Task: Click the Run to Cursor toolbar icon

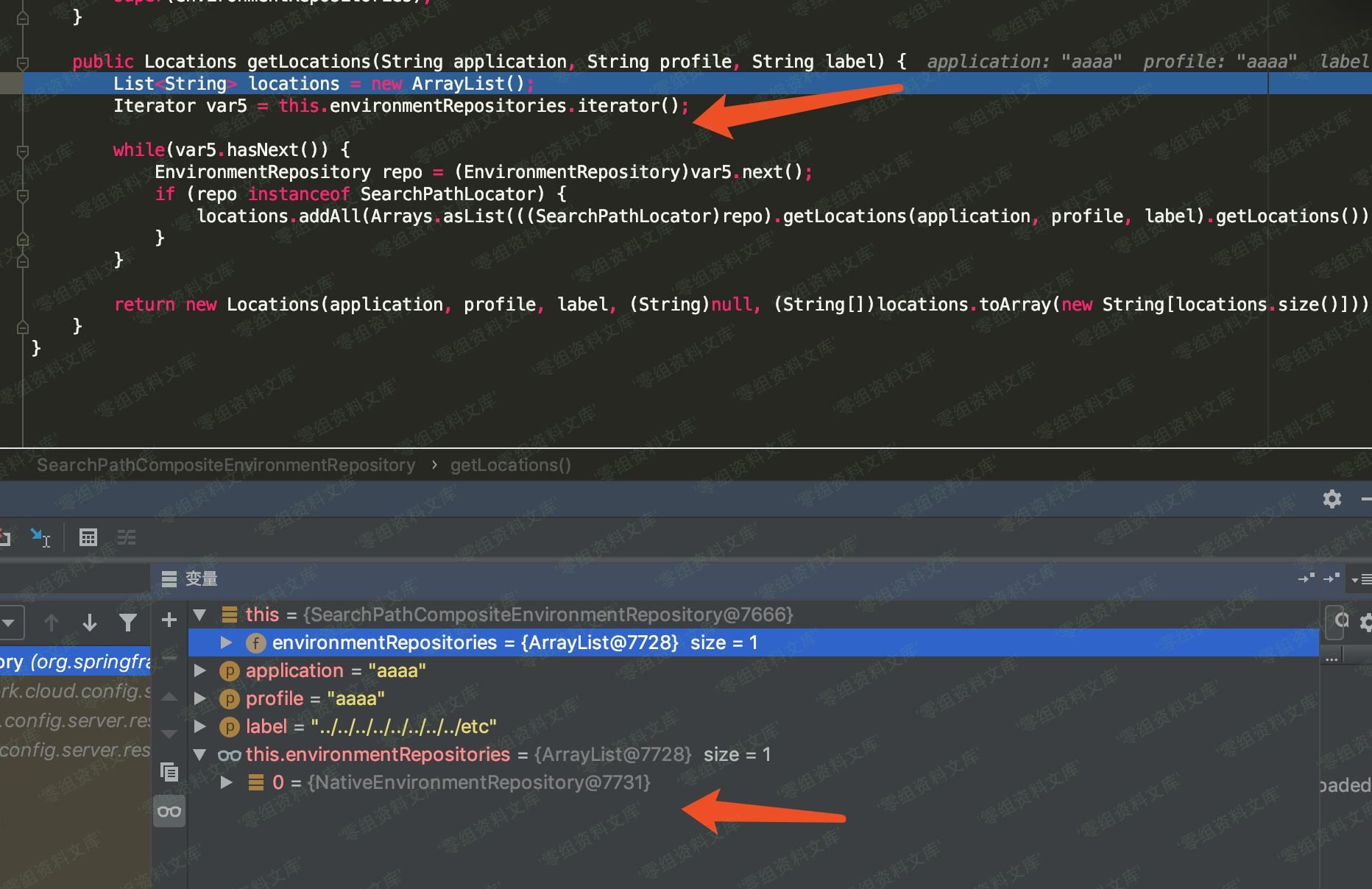Action: [x=40, y=538]
